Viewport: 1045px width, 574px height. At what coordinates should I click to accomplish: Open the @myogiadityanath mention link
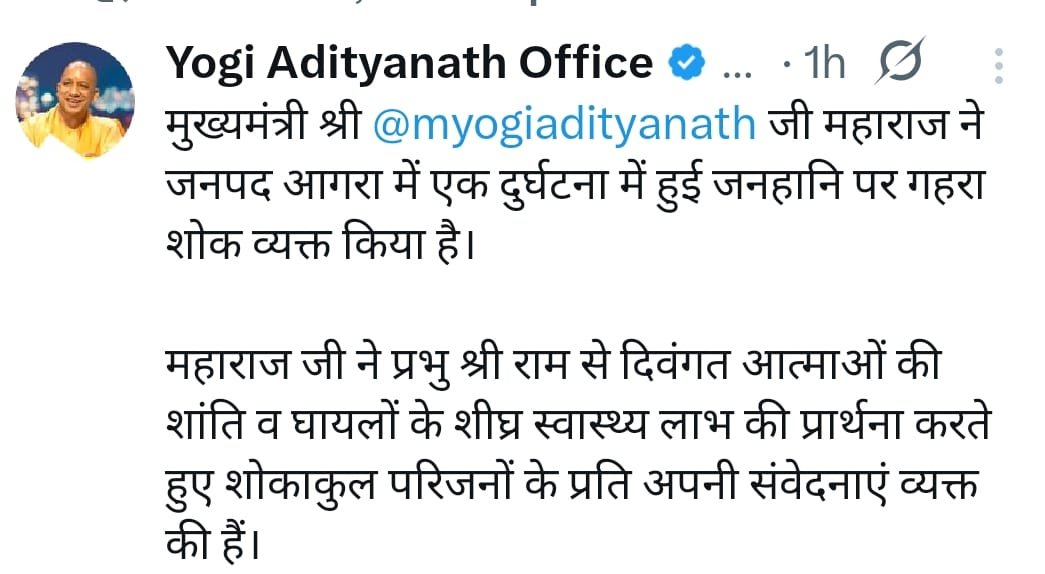(x=565, y=125)
